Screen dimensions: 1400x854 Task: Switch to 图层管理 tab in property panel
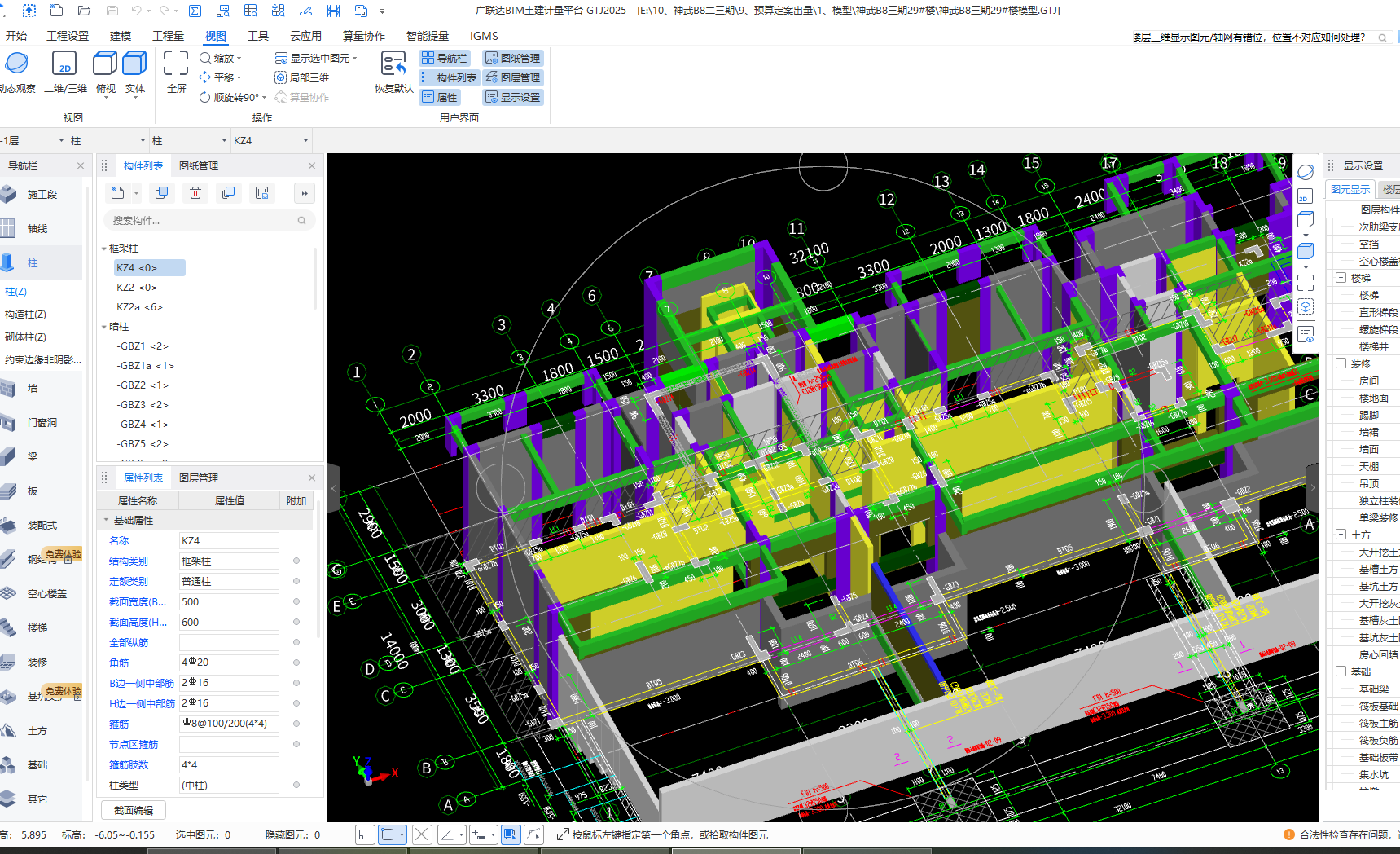coord(199,478)
